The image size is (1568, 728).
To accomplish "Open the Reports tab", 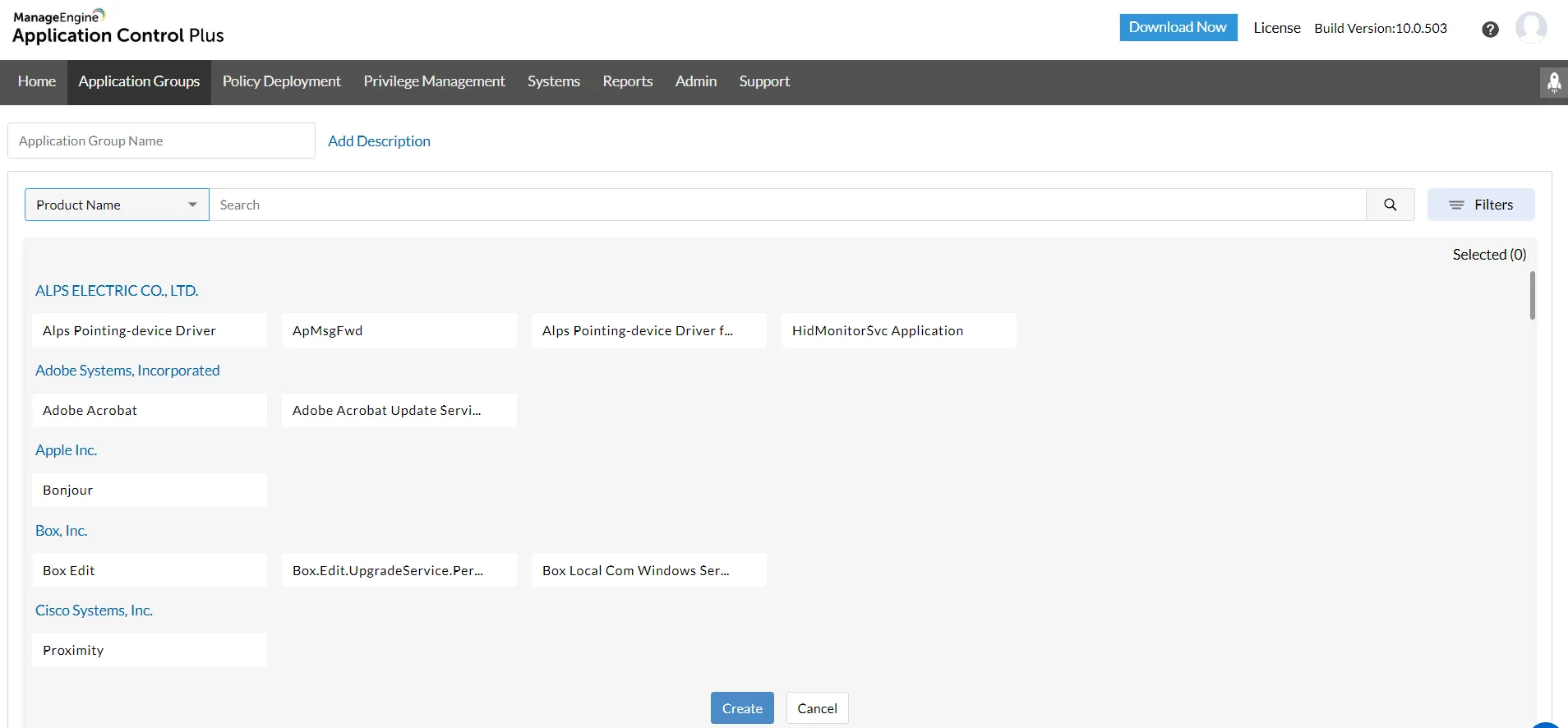I will point(627,81).
